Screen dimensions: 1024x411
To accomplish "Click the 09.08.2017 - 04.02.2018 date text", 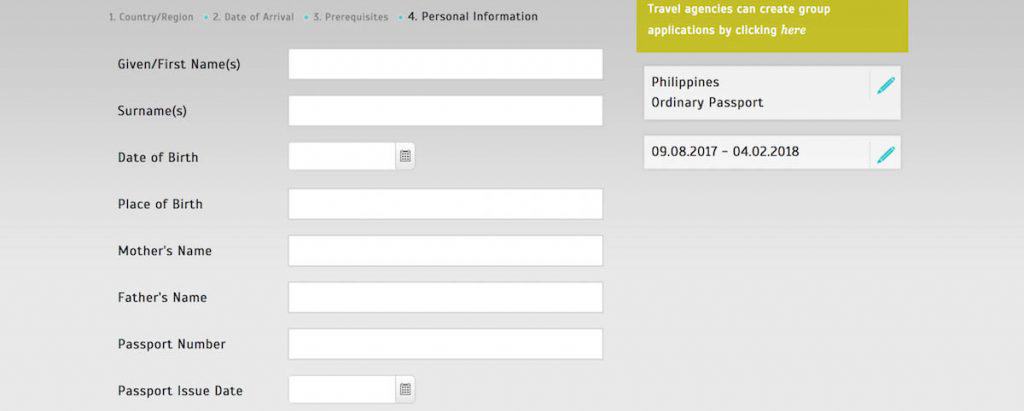I will coord(725,152).
